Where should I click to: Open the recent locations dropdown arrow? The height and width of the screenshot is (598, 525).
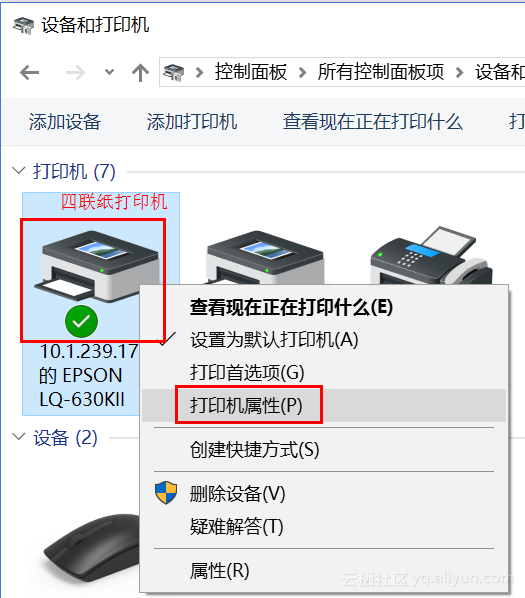point(109,72)
